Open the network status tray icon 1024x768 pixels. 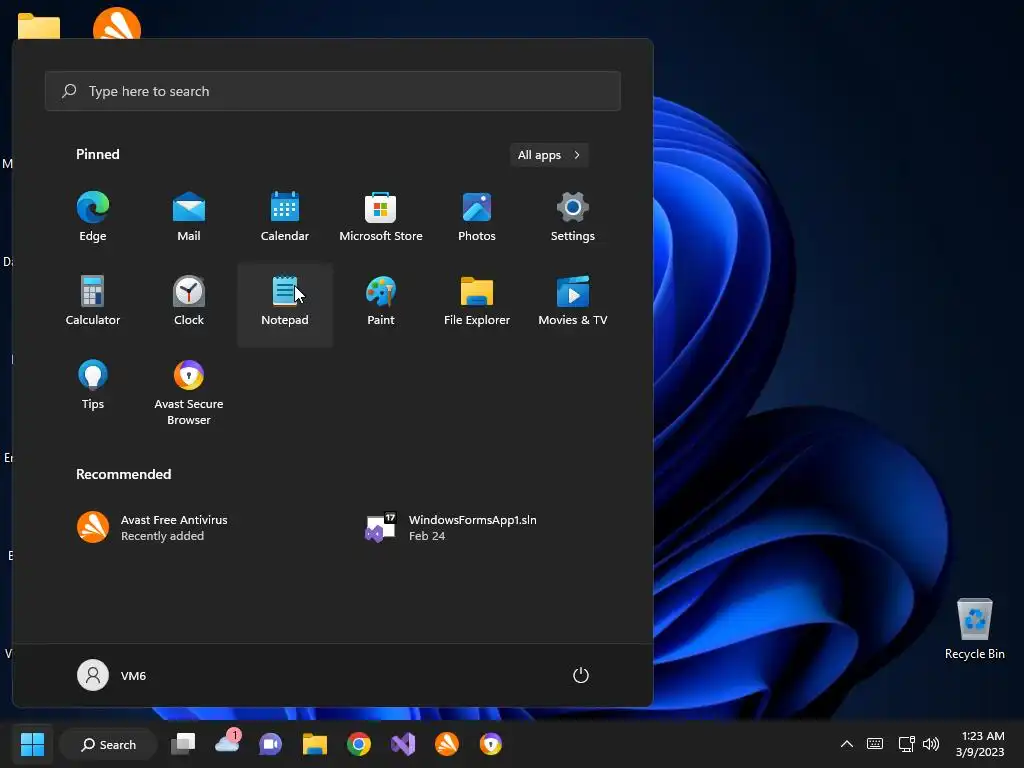click(x=906, y=744)
